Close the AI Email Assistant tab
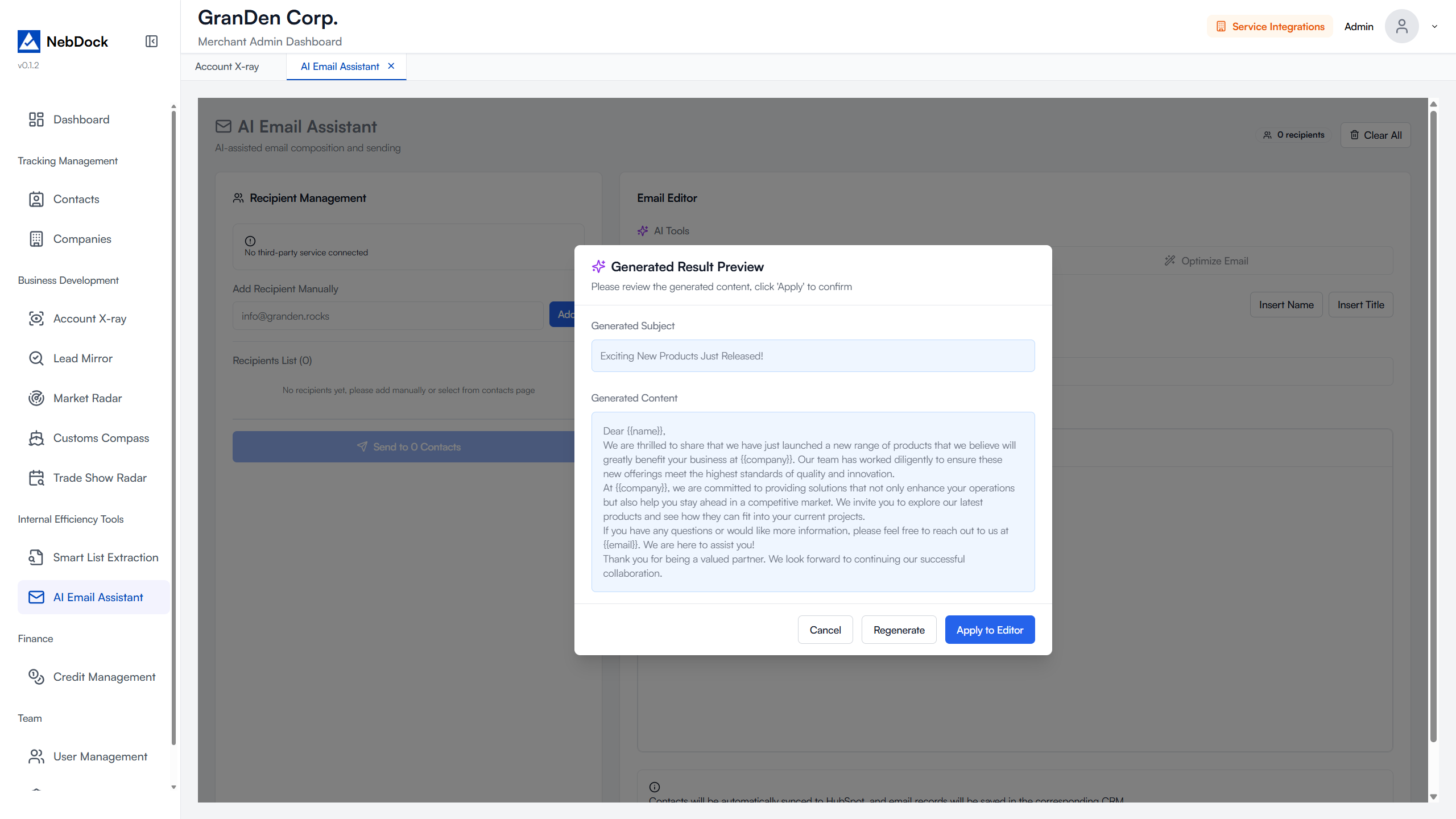The height and width of the screenshot is (819, 1456). point(391,66)
